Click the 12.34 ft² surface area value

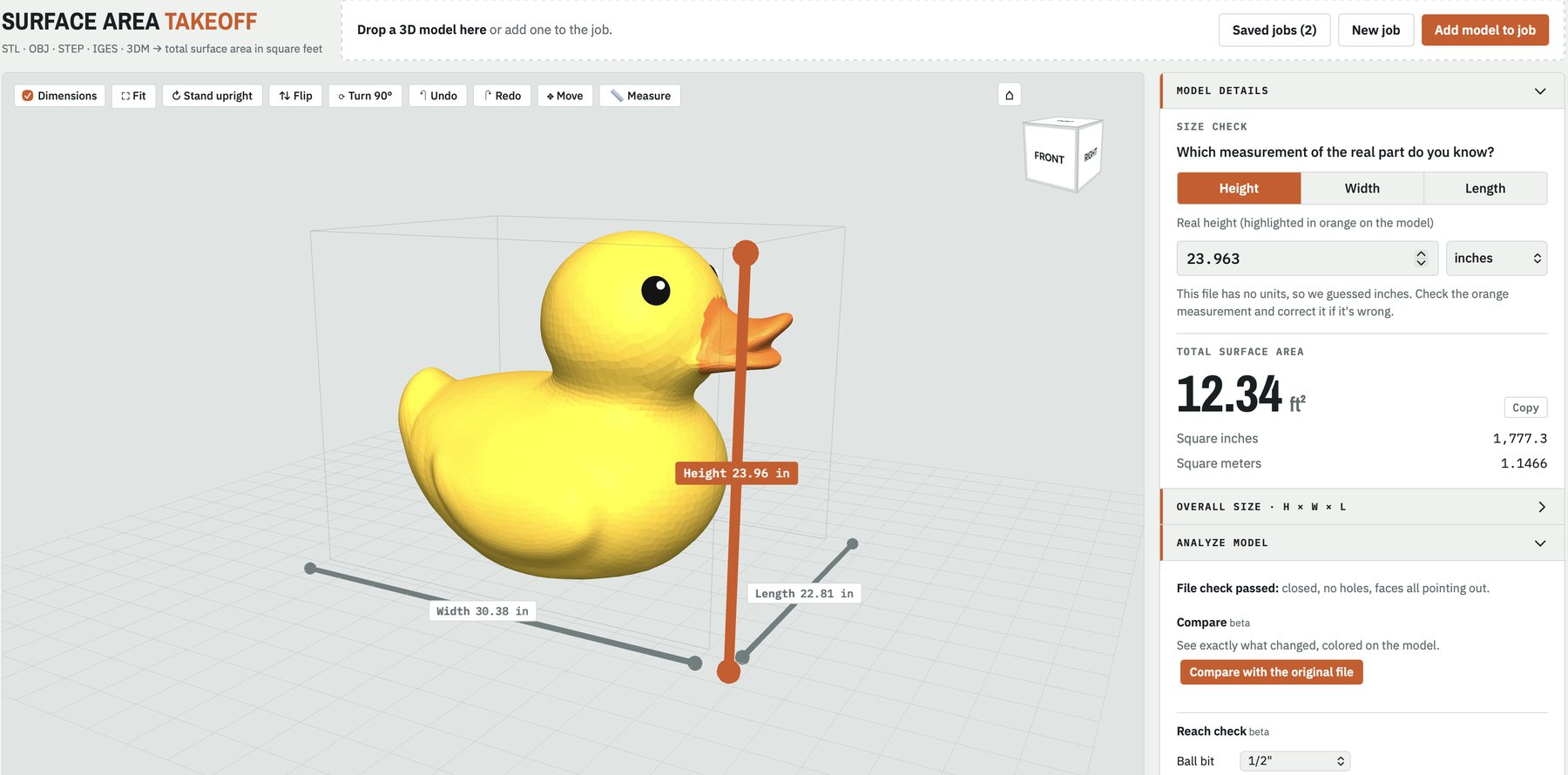click(1240, 394)
